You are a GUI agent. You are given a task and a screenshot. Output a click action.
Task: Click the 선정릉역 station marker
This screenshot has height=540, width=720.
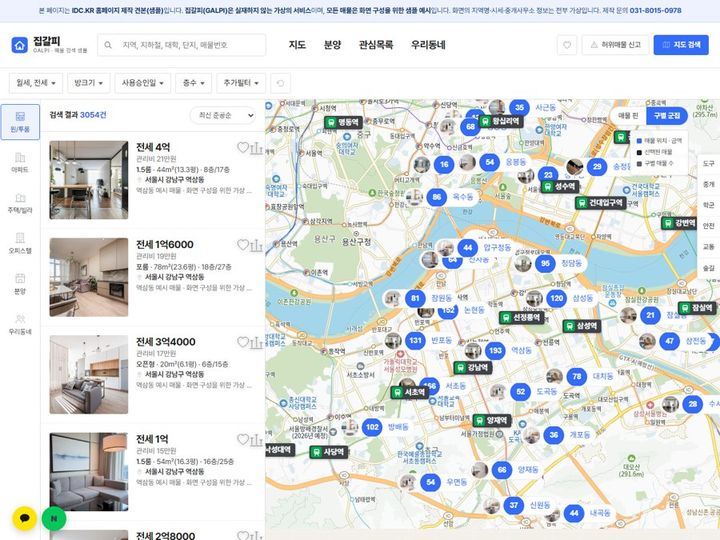(x=522, y=317)
